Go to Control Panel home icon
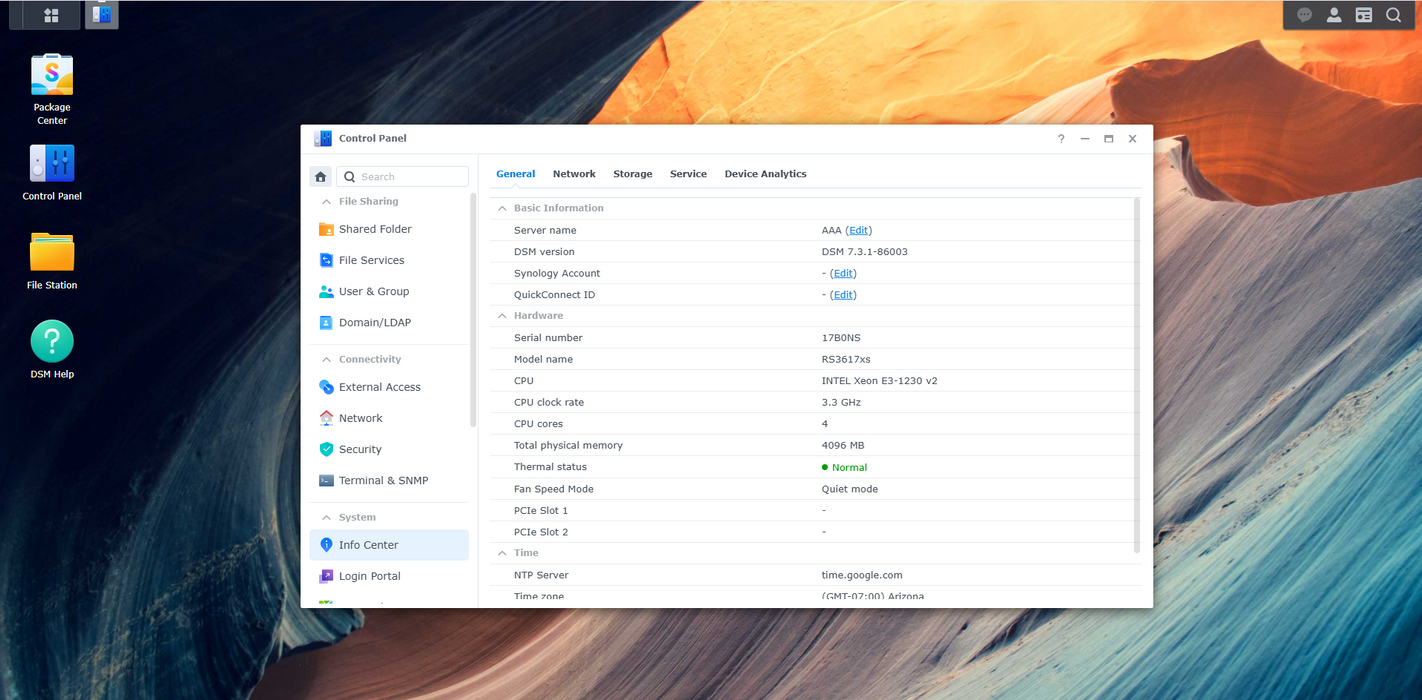 coord(320,177)
